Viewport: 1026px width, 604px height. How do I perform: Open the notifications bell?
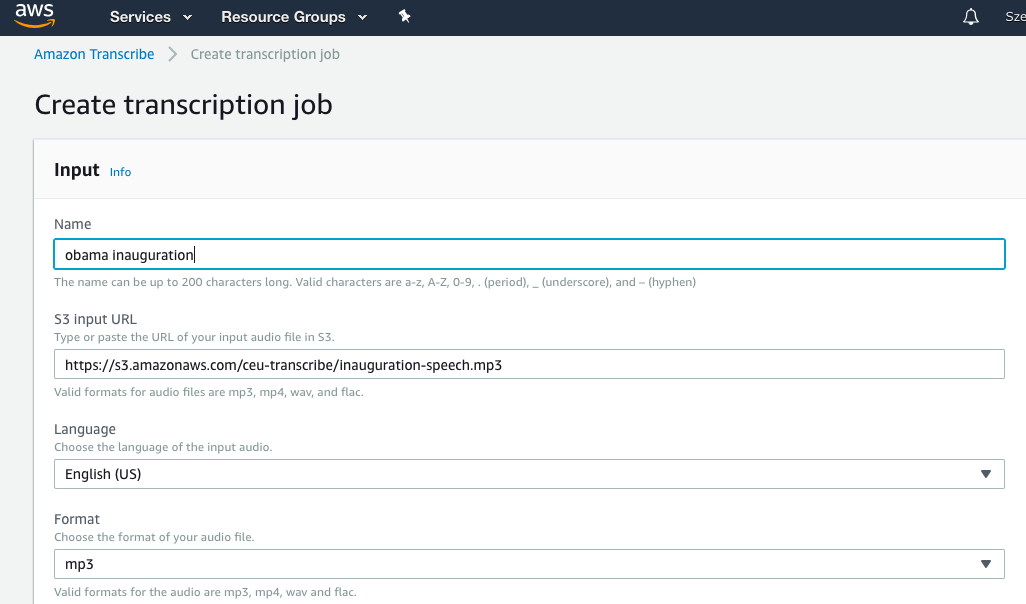pos(970,17)
